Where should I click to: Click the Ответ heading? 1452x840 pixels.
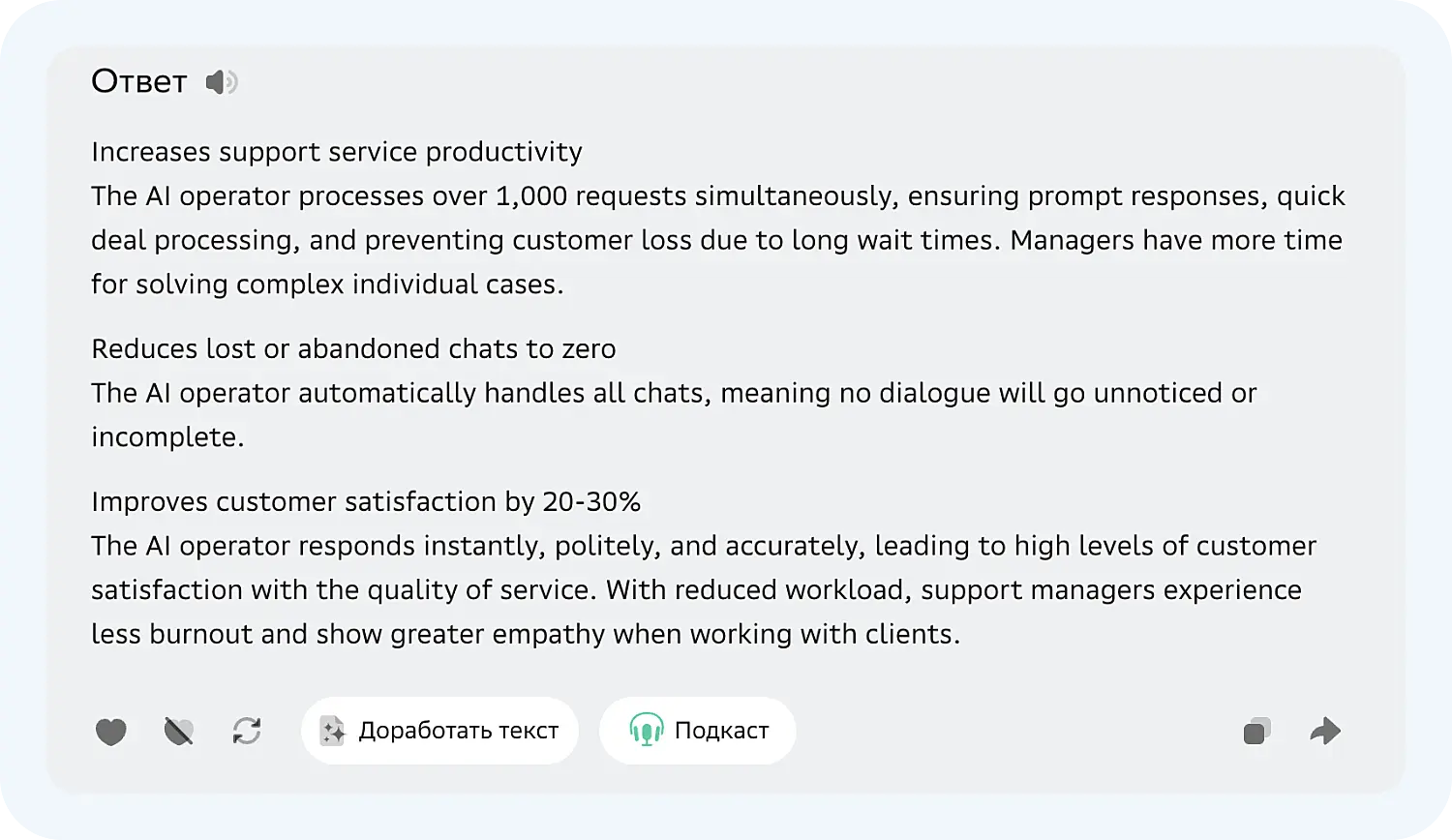[x=138, y=82]
